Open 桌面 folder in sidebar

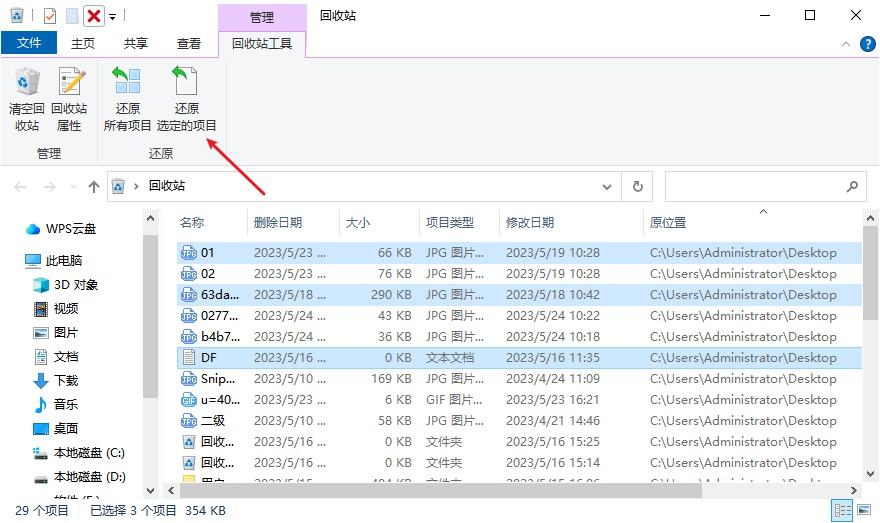click(56, 429)
